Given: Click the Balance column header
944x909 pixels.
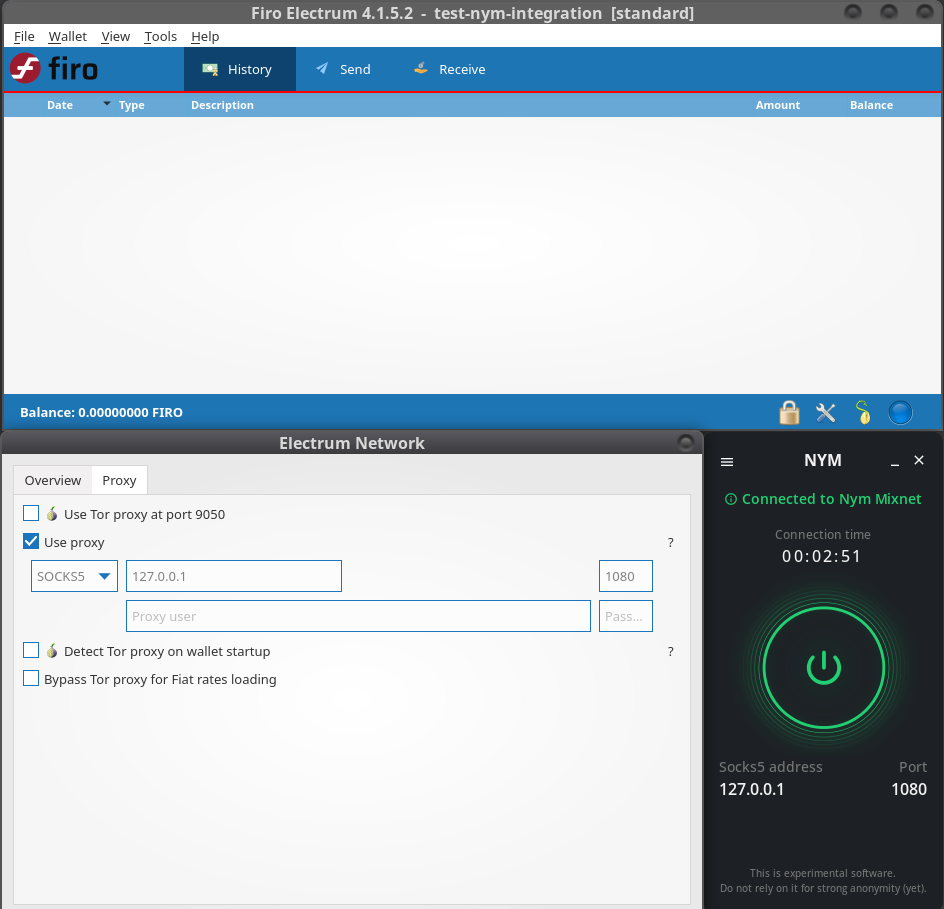Looking at the screenshot, I should (871, 105).
